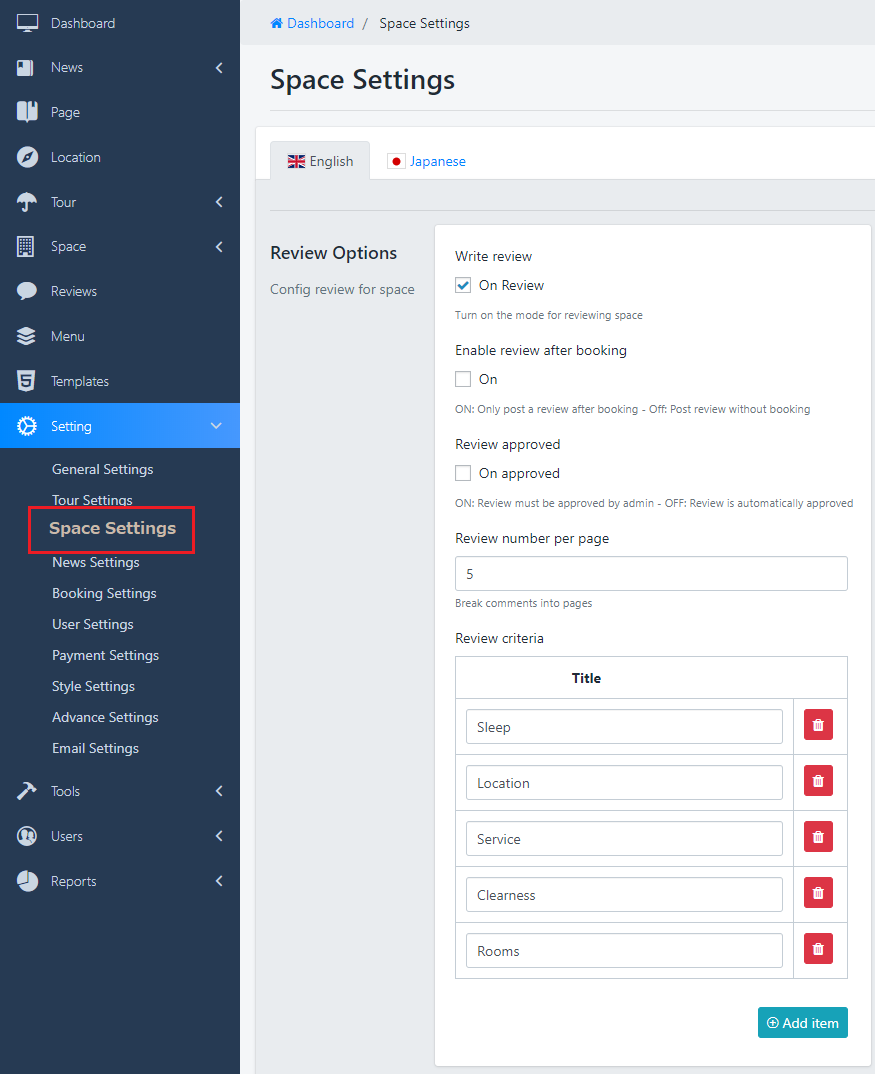
Task: Open Booking Settings in the sidebar
Action: [x=104, y=593]
